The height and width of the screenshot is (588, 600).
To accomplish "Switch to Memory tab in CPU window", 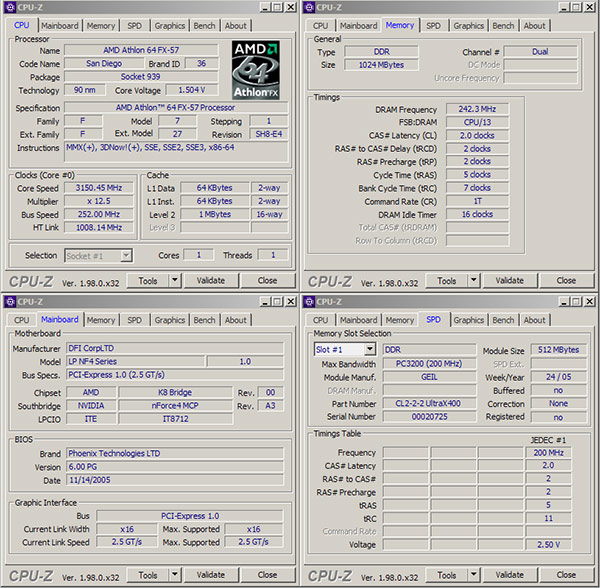I will (x=101, y=26).
